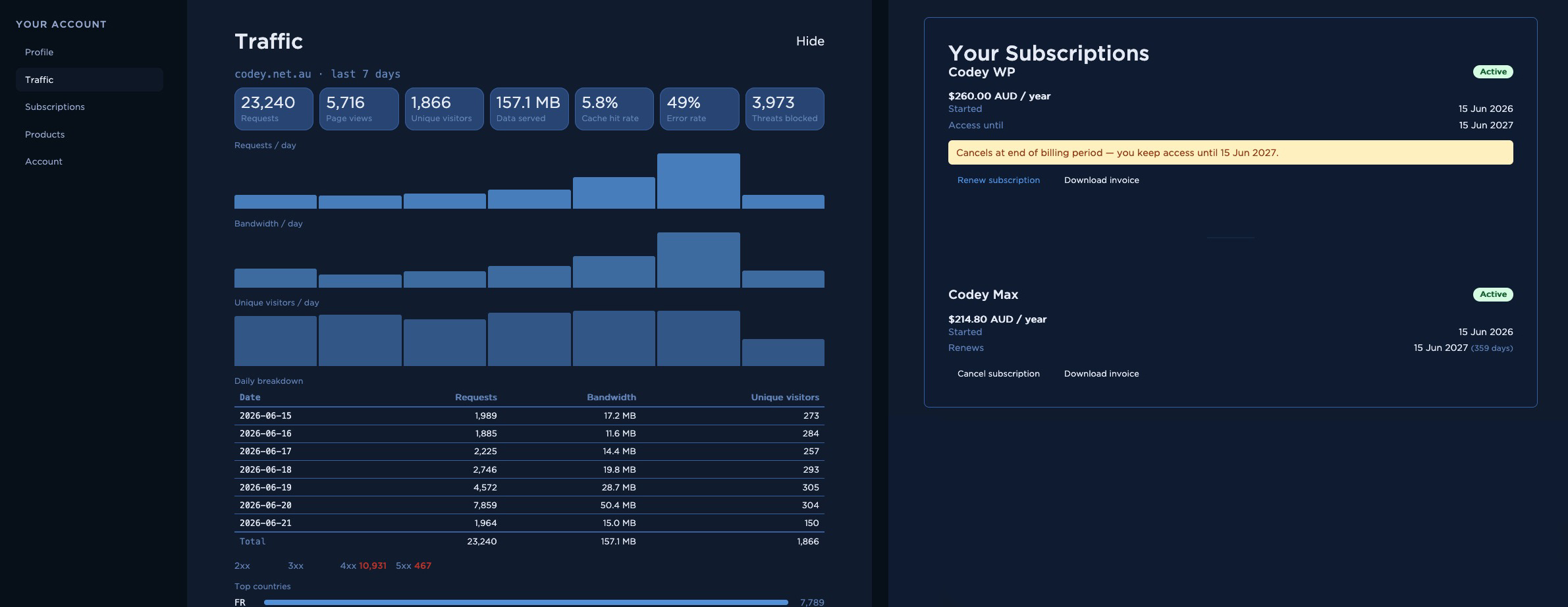Select the Unique visitors stat card

pyautogui.click(x=445, y=109)
